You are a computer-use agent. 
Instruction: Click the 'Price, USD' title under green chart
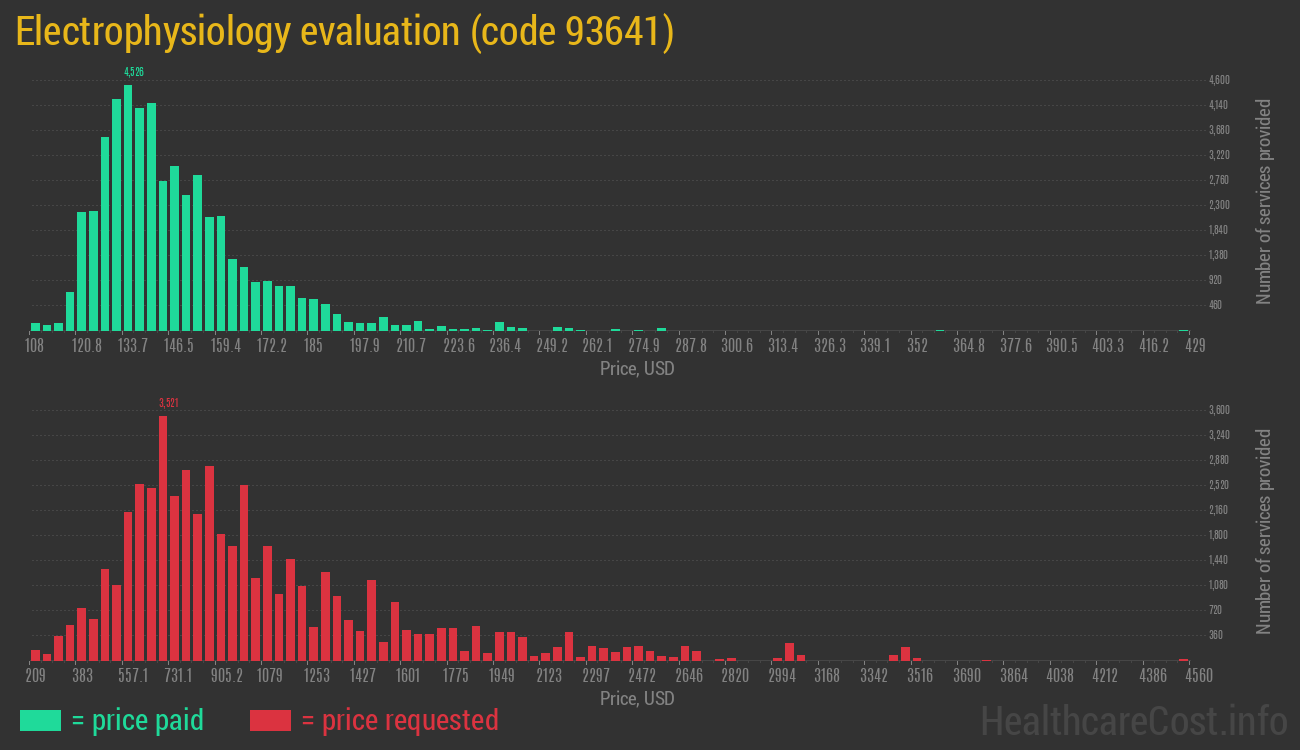637,369
